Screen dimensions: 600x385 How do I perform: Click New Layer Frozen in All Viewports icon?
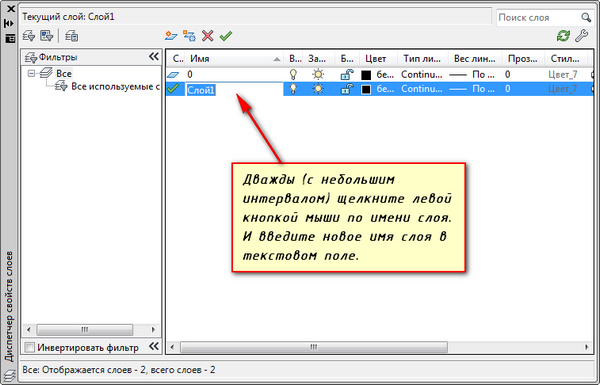click(x=189, y=36)
